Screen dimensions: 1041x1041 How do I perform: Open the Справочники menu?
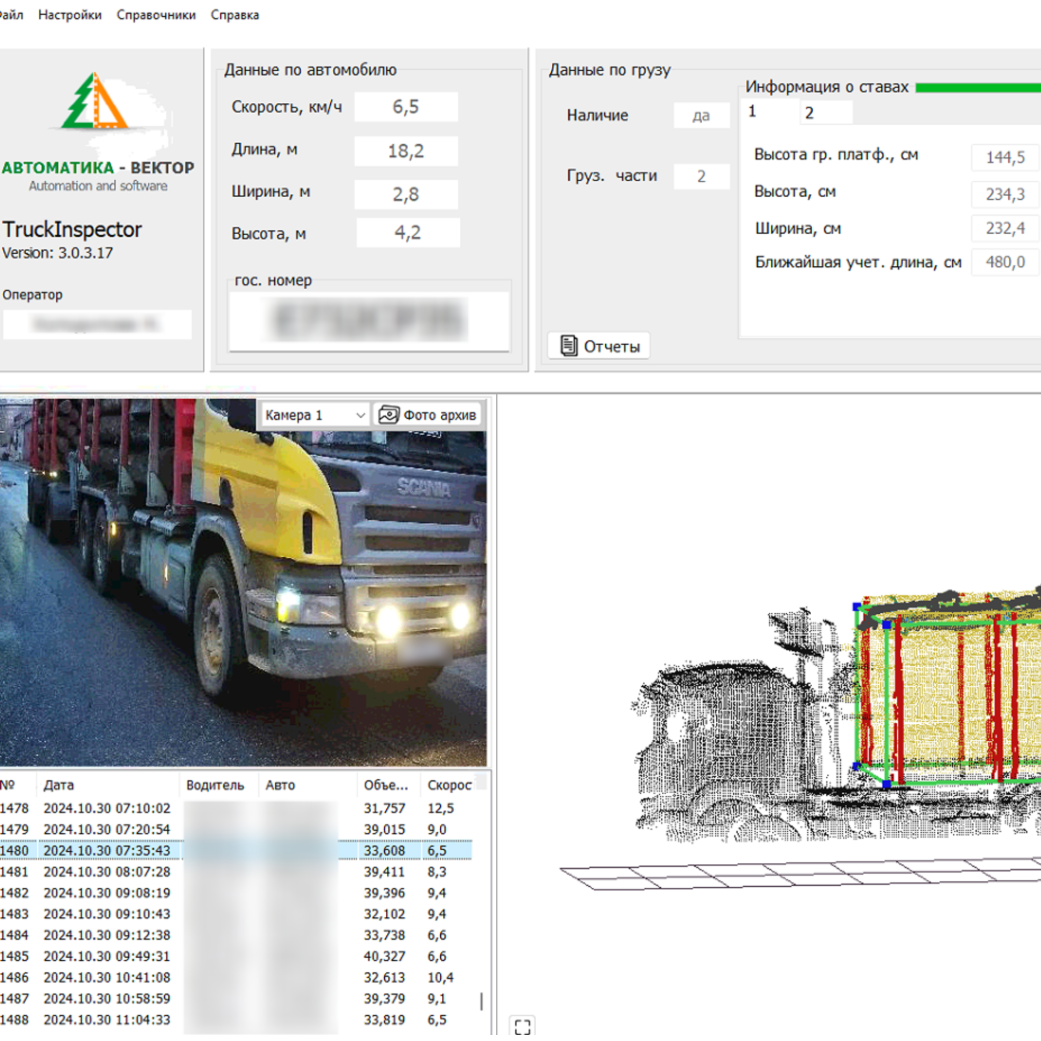156,15
